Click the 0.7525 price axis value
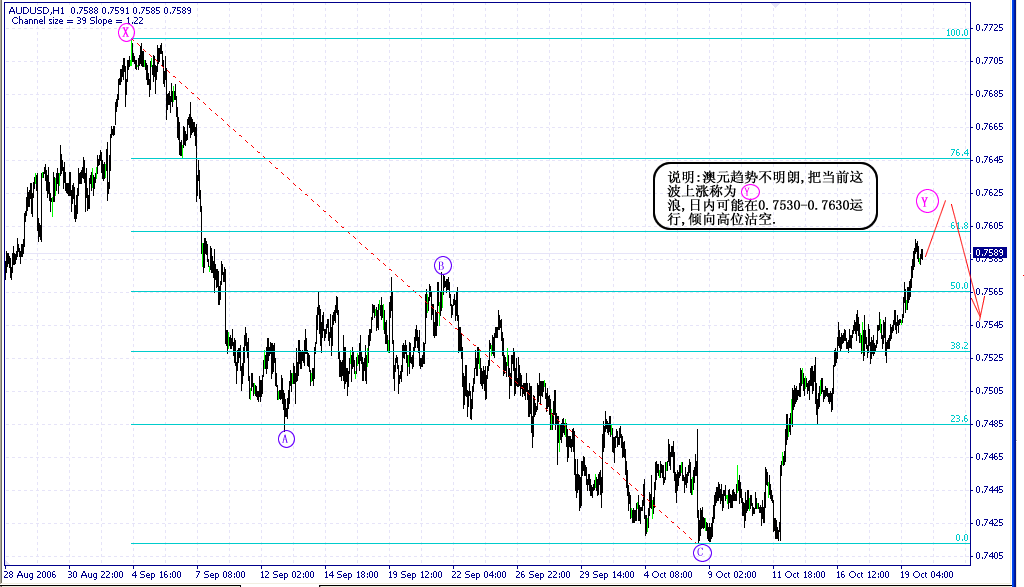 tap(989, 358)
